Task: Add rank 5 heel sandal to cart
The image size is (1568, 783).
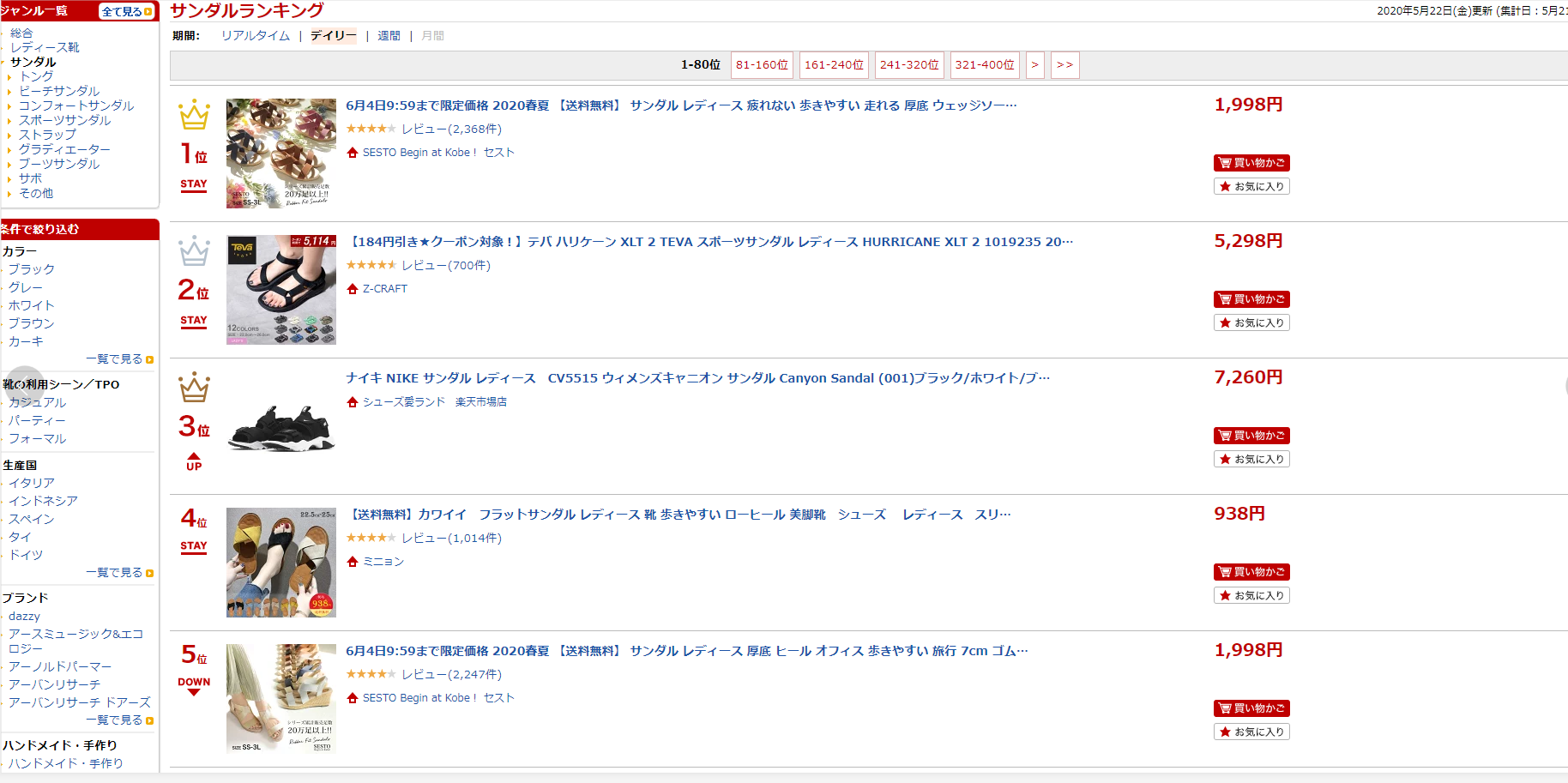Action: point(1251,708)
